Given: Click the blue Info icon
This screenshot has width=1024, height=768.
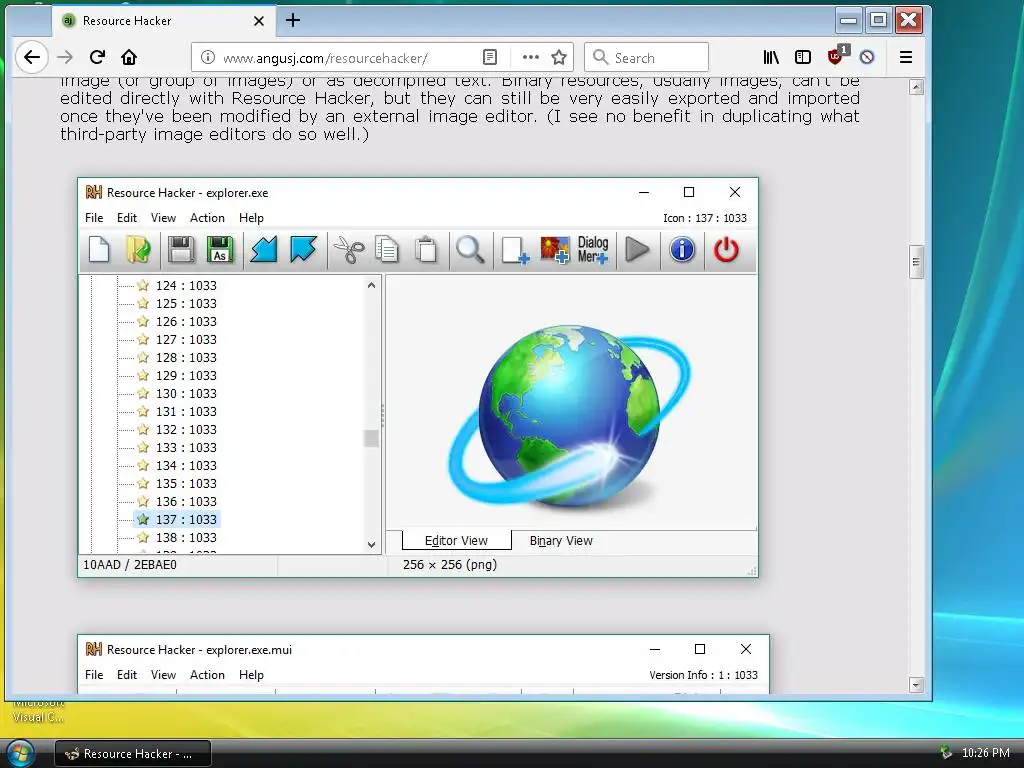Looking at the screenshot, I should click(x=682, y=250).
